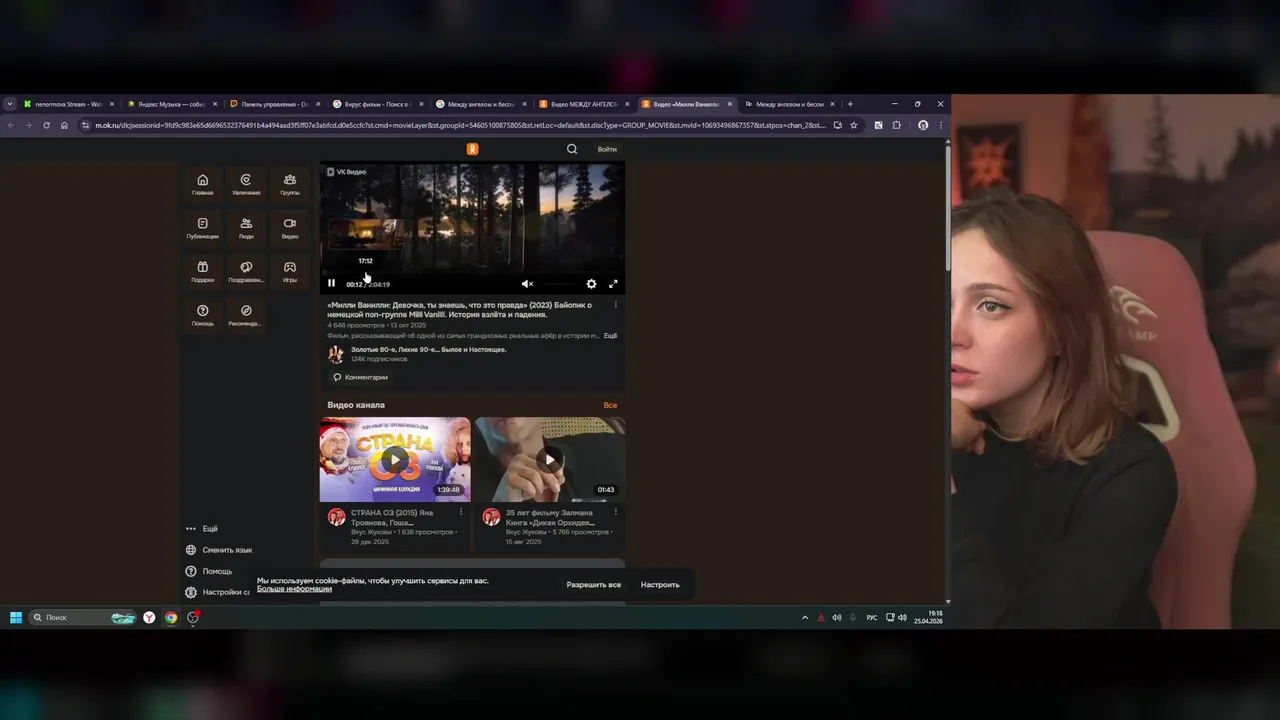This screenshot has height=720, width=1280.
Task: Open Chrome from the taskbar
Action: click(171, 617)
